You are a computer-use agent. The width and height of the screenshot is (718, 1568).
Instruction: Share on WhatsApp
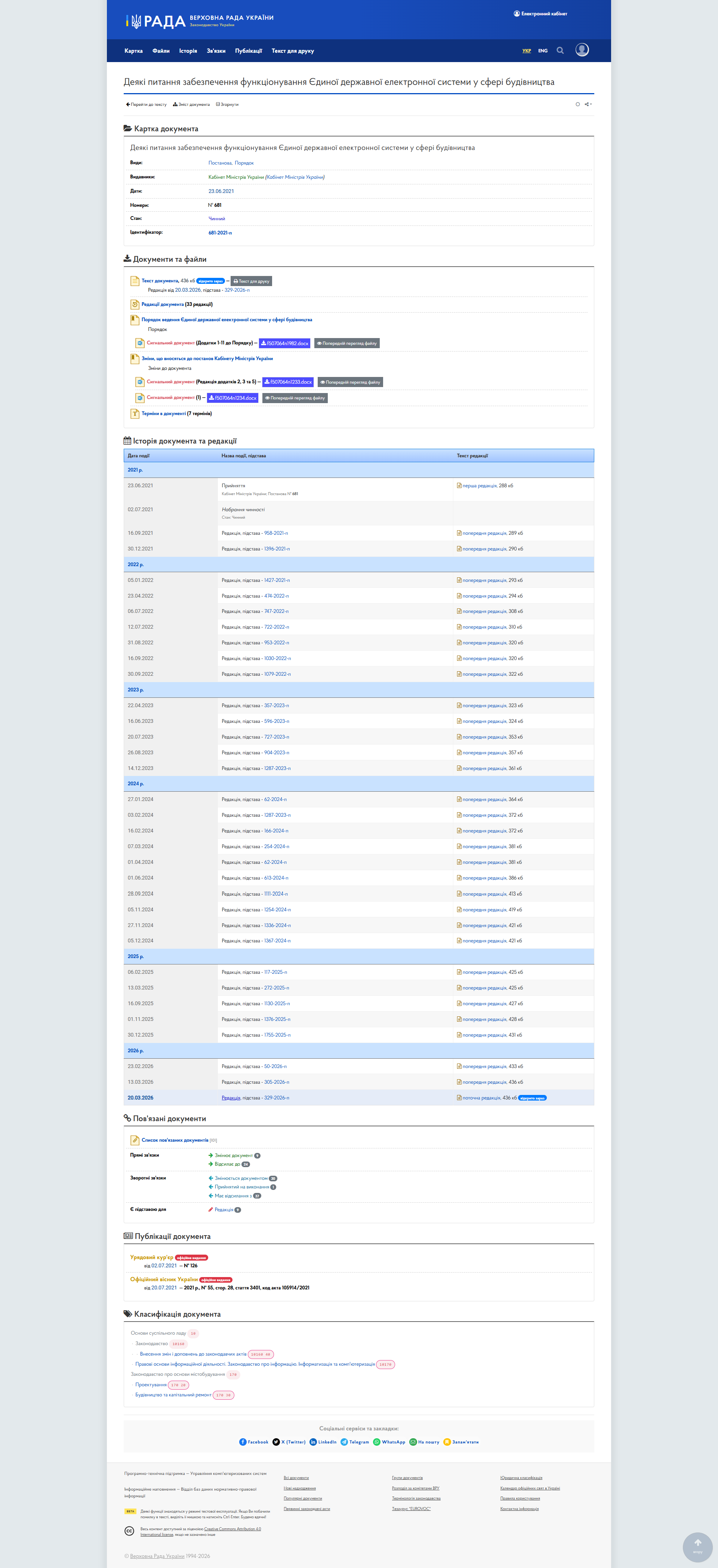pyautogui.click(x=389, y=1442)
